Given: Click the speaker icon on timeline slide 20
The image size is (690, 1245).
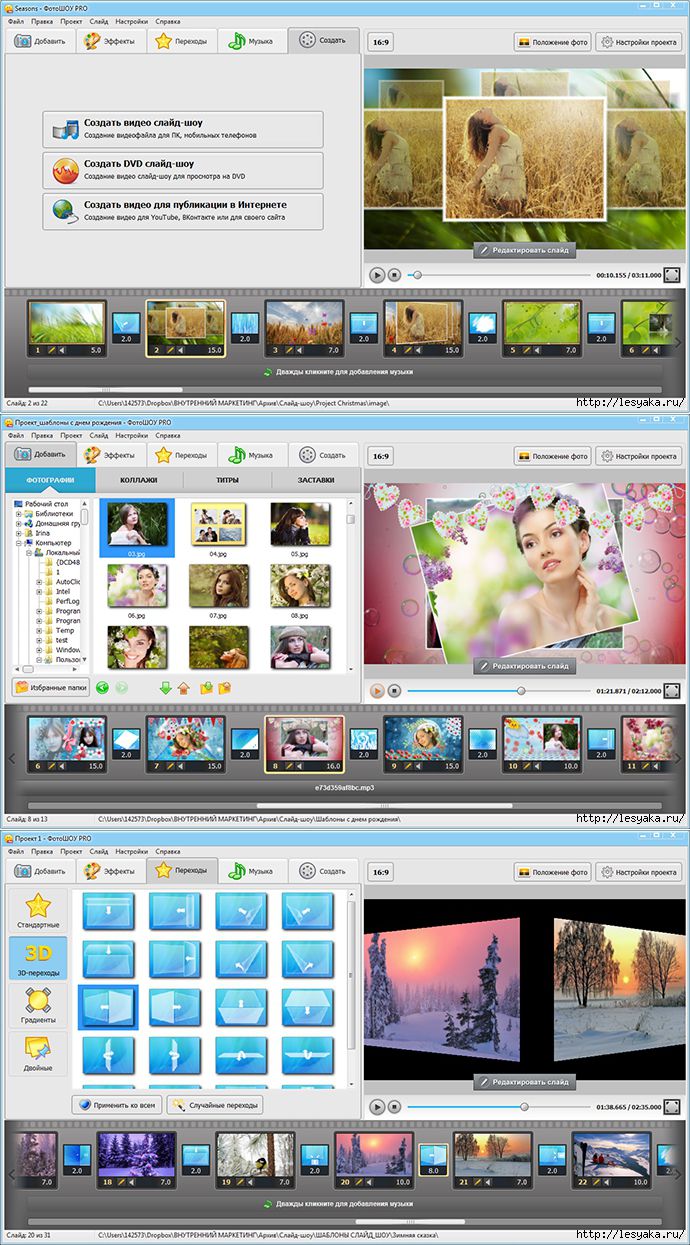Looking at the screenshot, I should pyautogui.click(x=371, y=1181).
